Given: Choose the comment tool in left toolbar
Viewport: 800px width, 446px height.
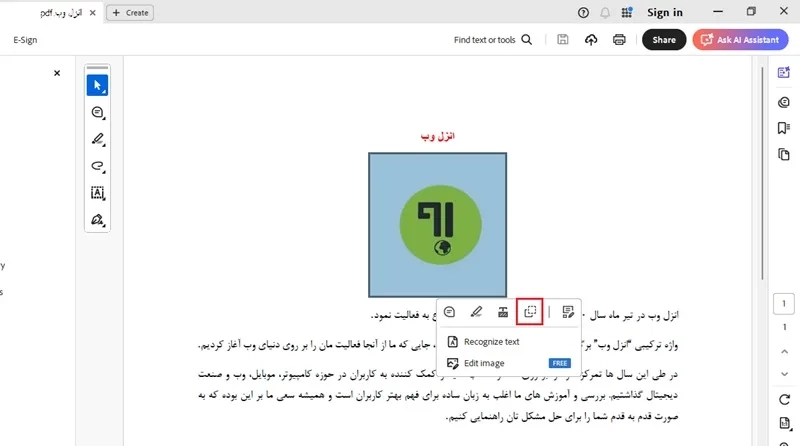Looking at the screenshot, I should pyautogui.click(x=97, y=112).
